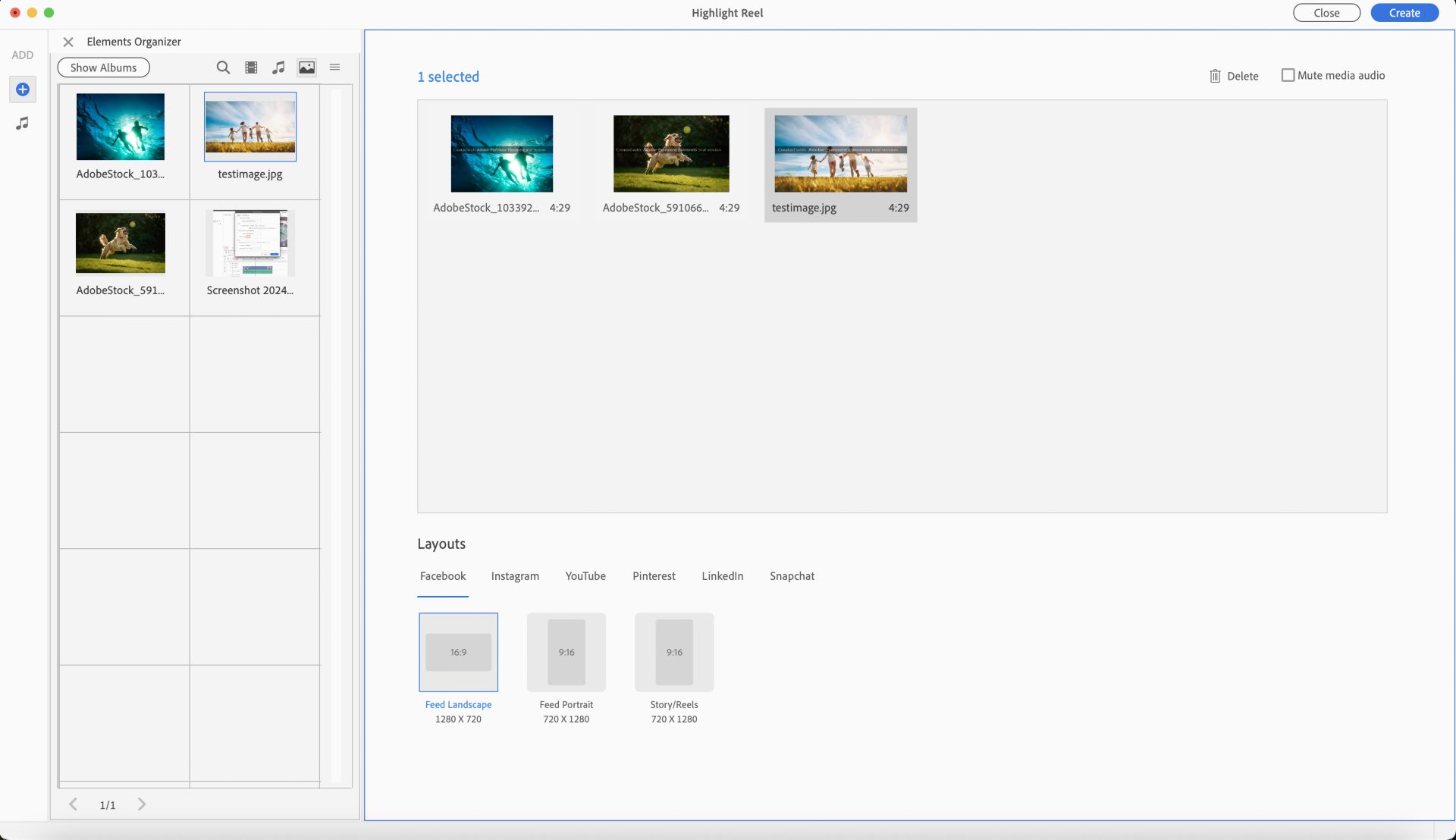This screenshot has width=1456, height=840.
Task: Click the delete trash icon for selected media
Action: pyautogui.click(x=1216, y=75)
